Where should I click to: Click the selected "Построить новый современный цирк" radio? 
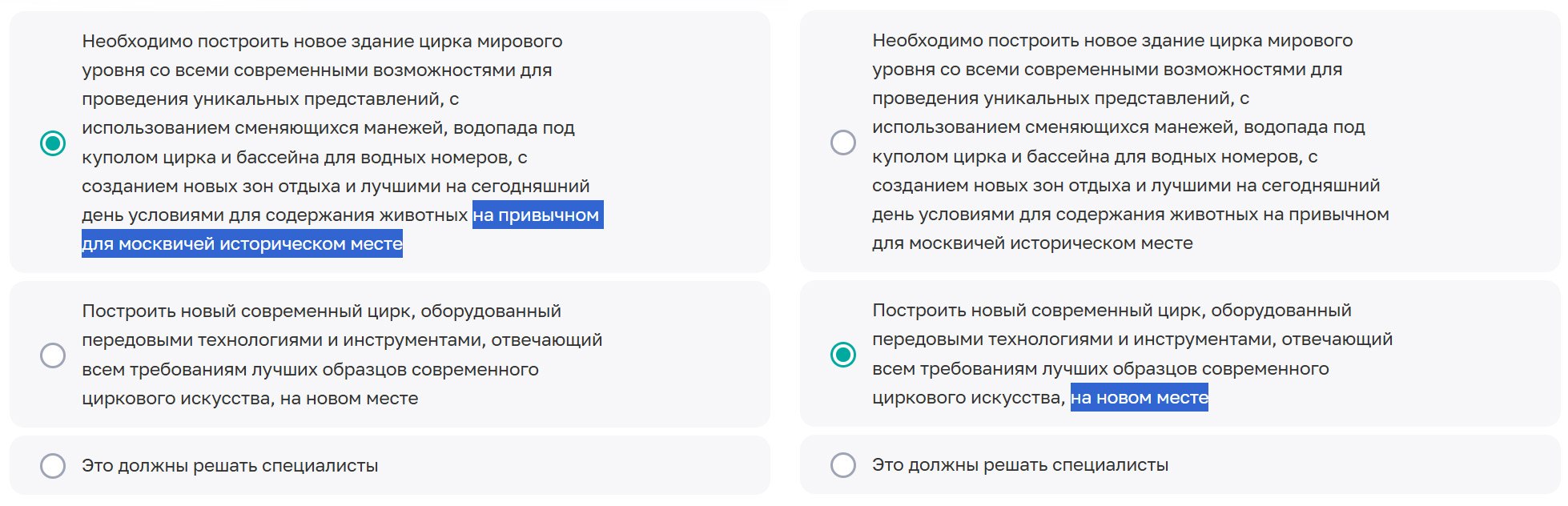843,354
